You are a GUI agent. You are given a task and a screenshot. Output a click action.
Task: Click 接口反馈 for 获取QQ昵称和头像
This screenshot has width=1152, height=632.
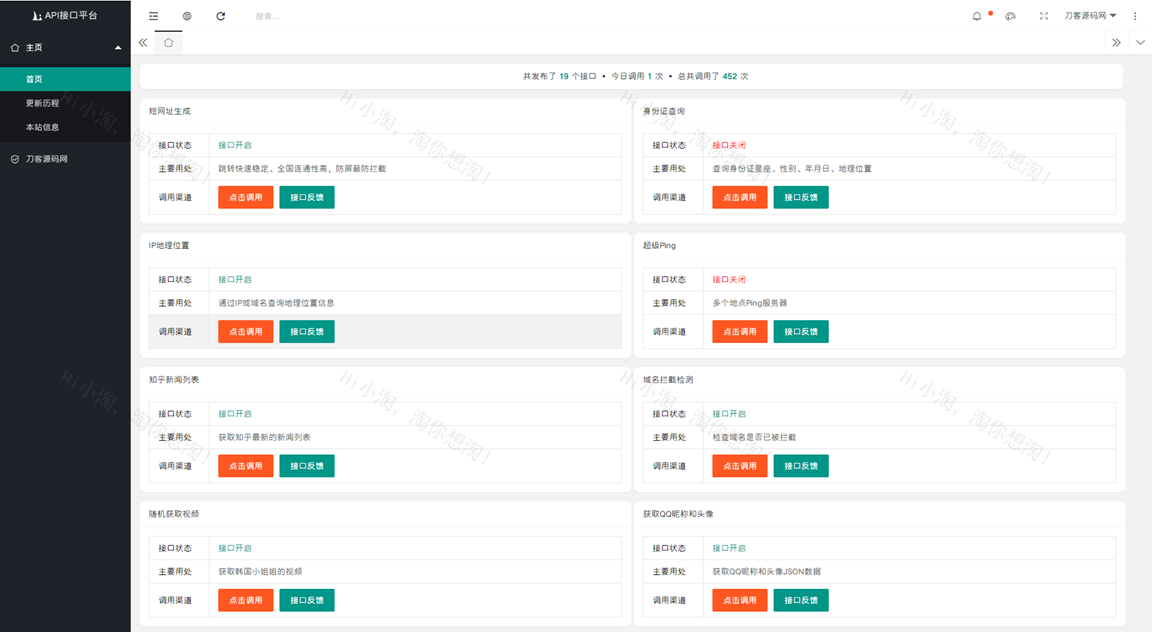(801, 600)
